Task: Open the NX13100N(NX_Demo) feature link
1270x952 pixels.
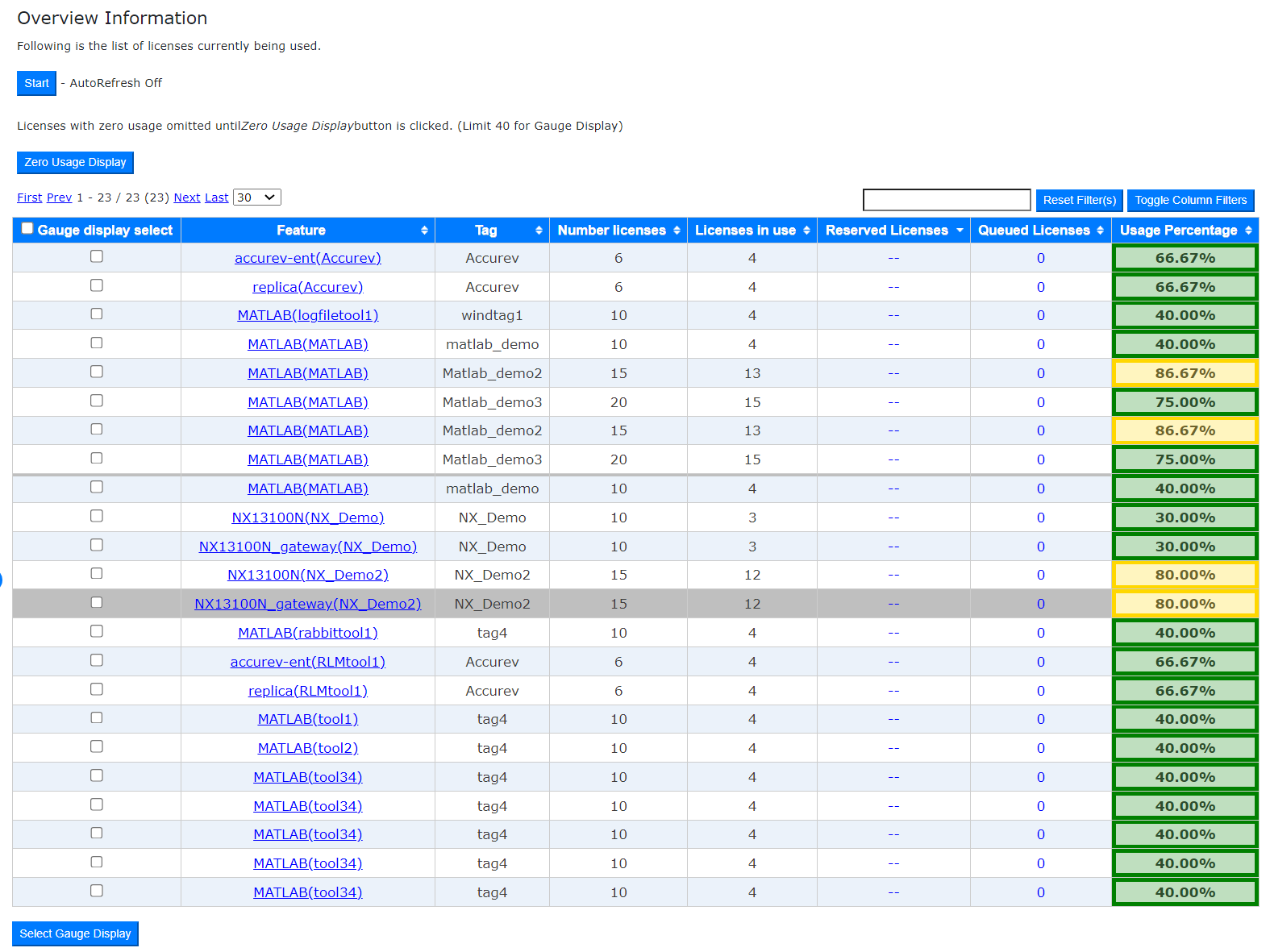Action: tap(308, 518)
